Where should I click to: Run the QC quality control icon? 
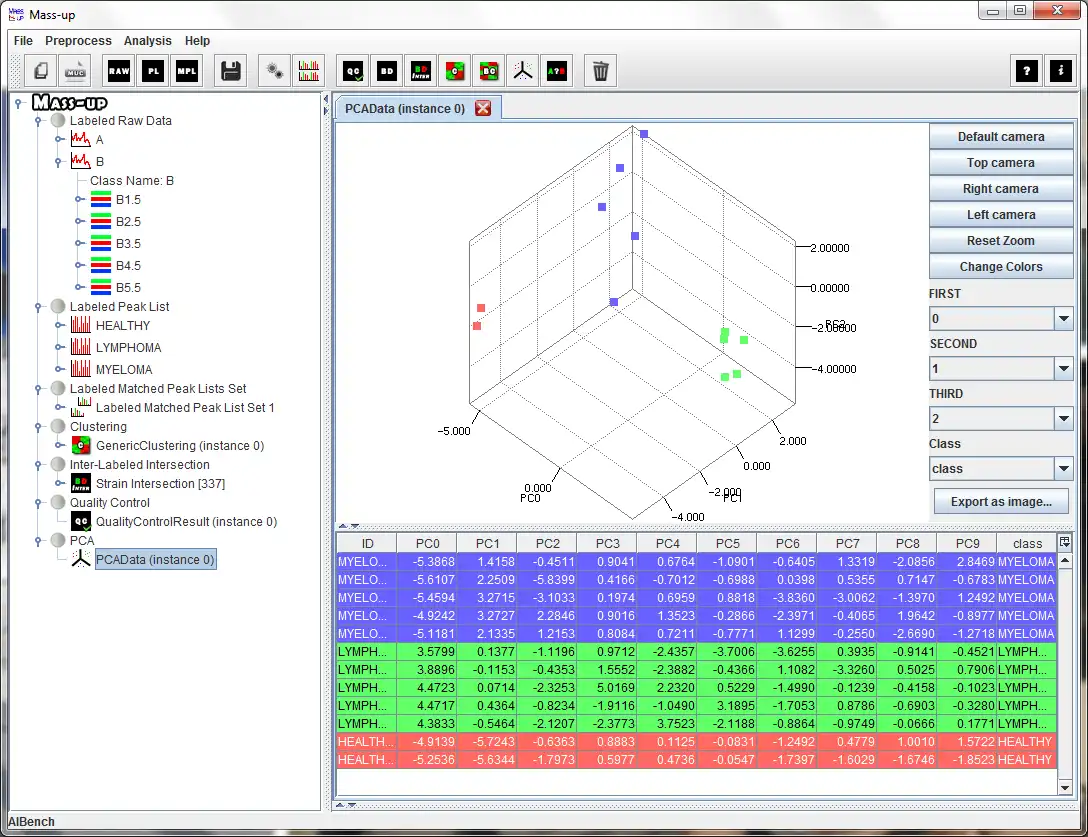353,71
